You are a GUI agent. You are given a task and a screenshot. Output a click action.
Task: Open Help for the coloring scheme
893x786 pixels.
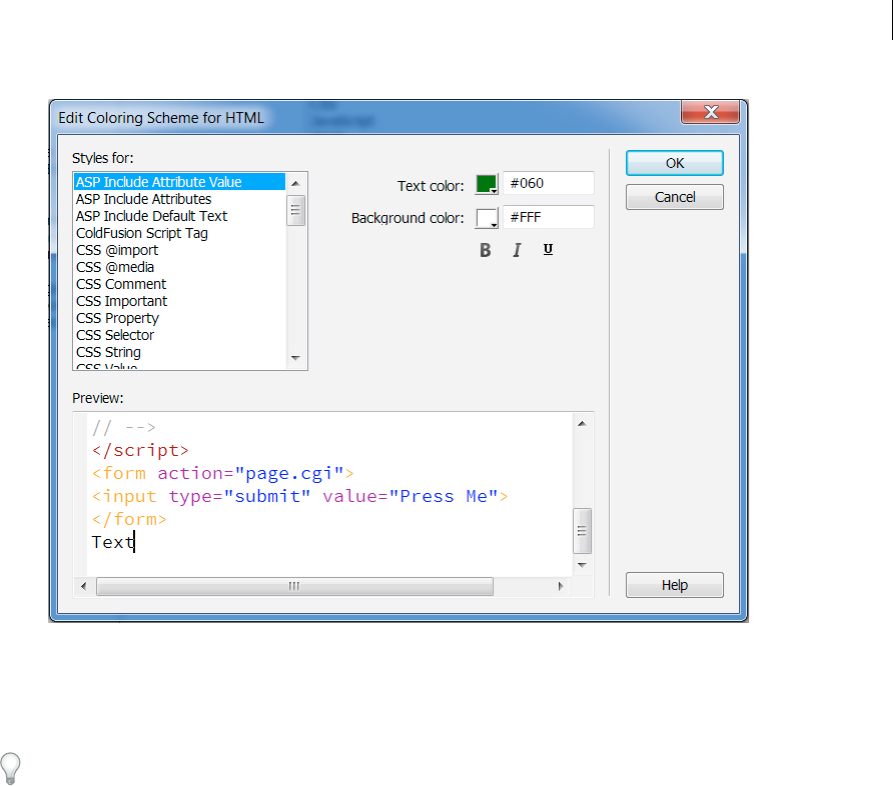(x=674, y=585)
